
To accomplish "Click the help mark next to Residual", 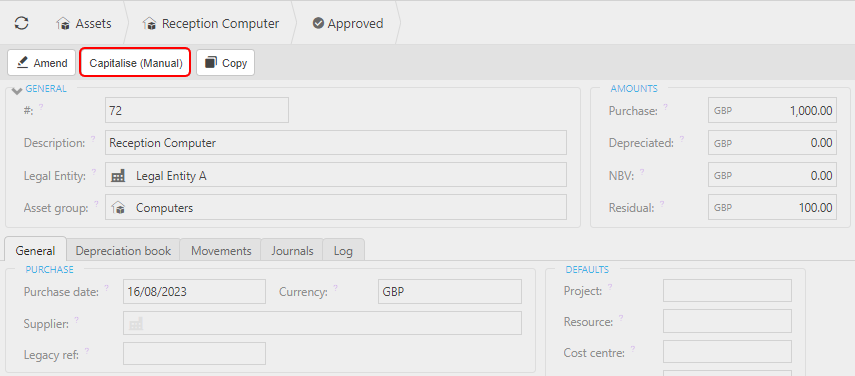I will [x=662, y=204].
